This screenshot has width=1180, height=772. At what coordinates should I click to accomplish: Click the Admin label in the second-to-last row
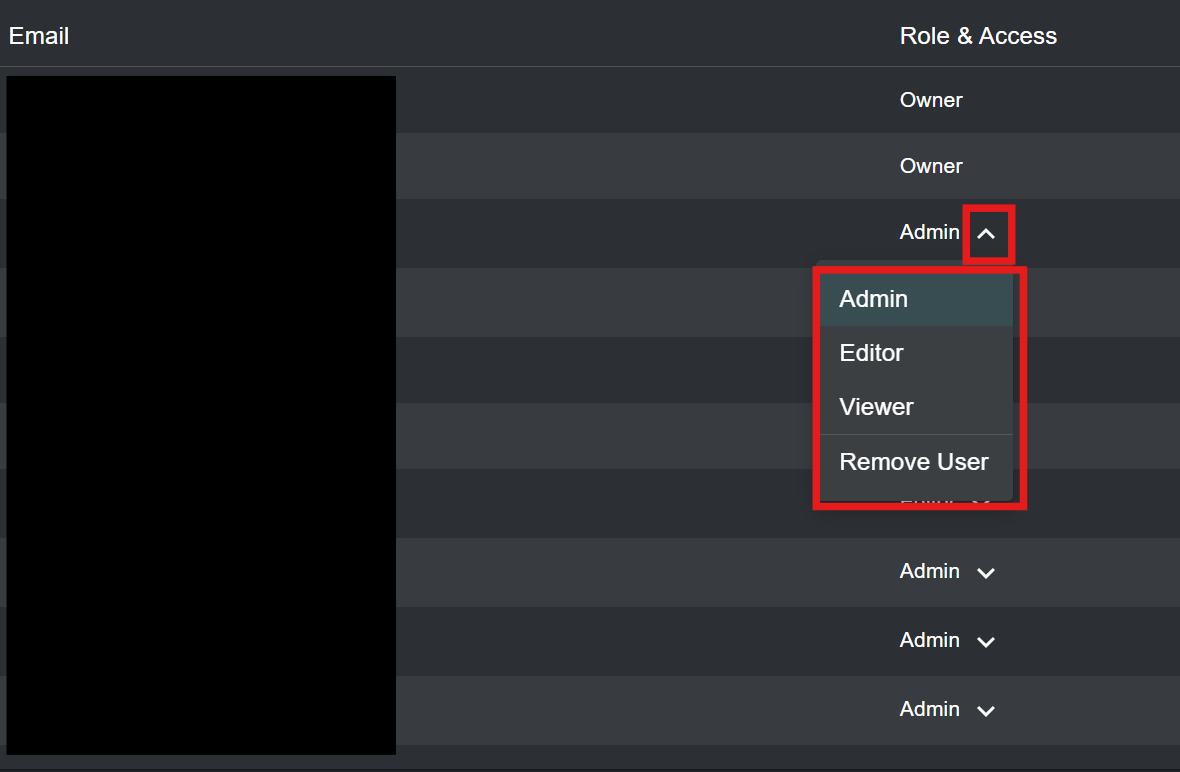point(929,640)
